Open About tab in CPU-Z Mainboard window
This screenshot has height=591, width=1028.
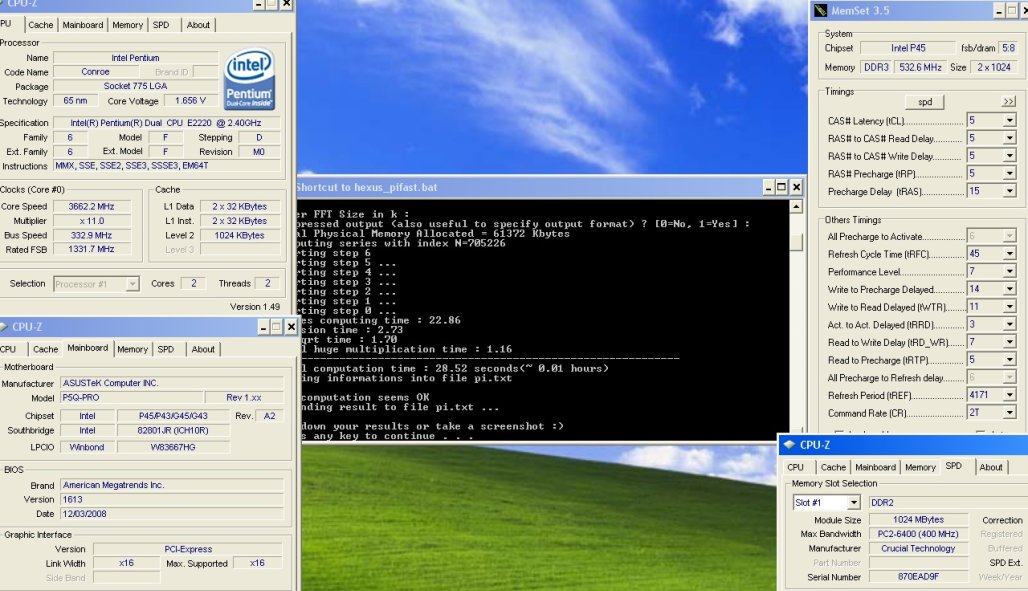[203, 350]
